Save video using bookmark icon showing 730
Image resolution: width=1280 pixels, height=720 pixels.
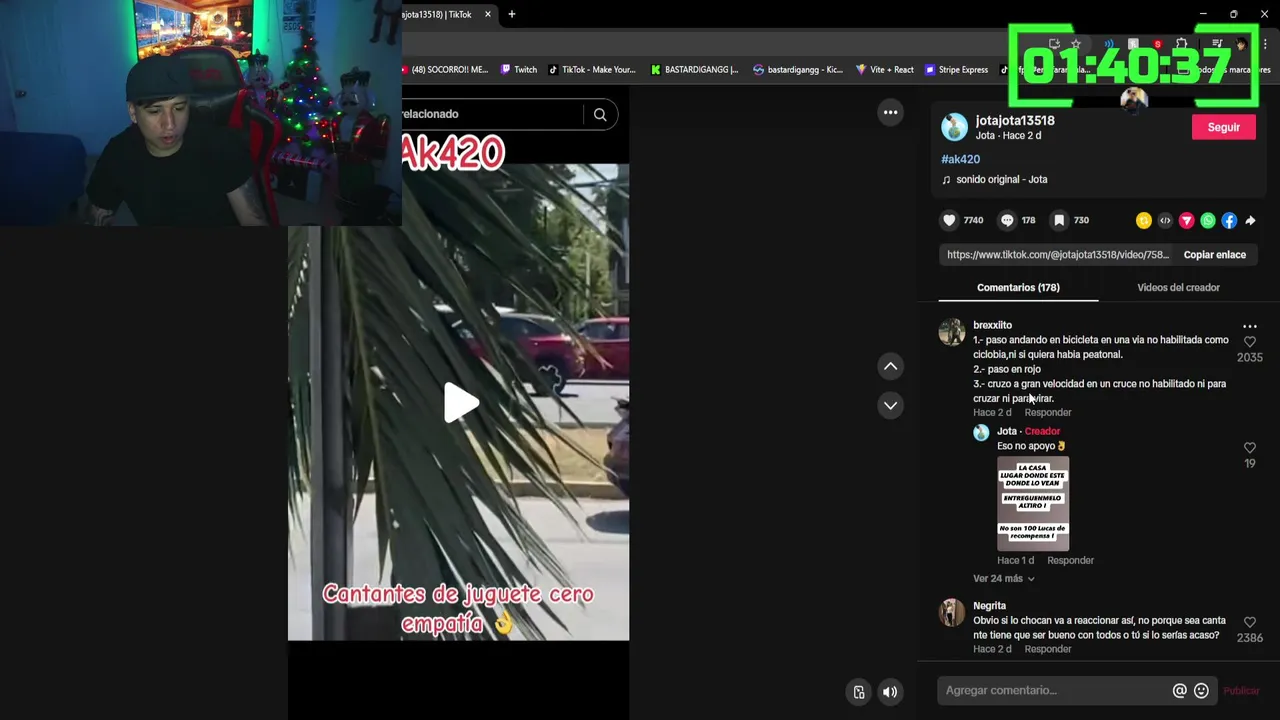[x=1059, y=220]
